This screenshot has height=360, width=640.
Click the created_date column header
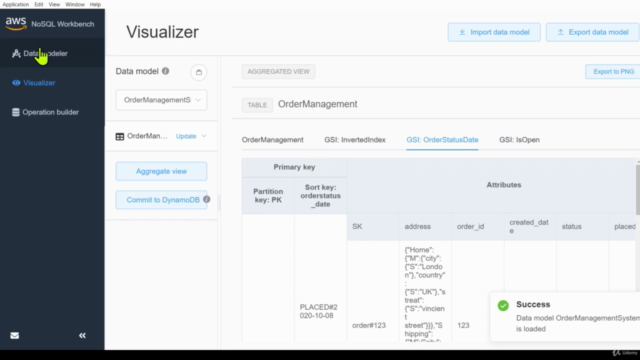[530, 227]
